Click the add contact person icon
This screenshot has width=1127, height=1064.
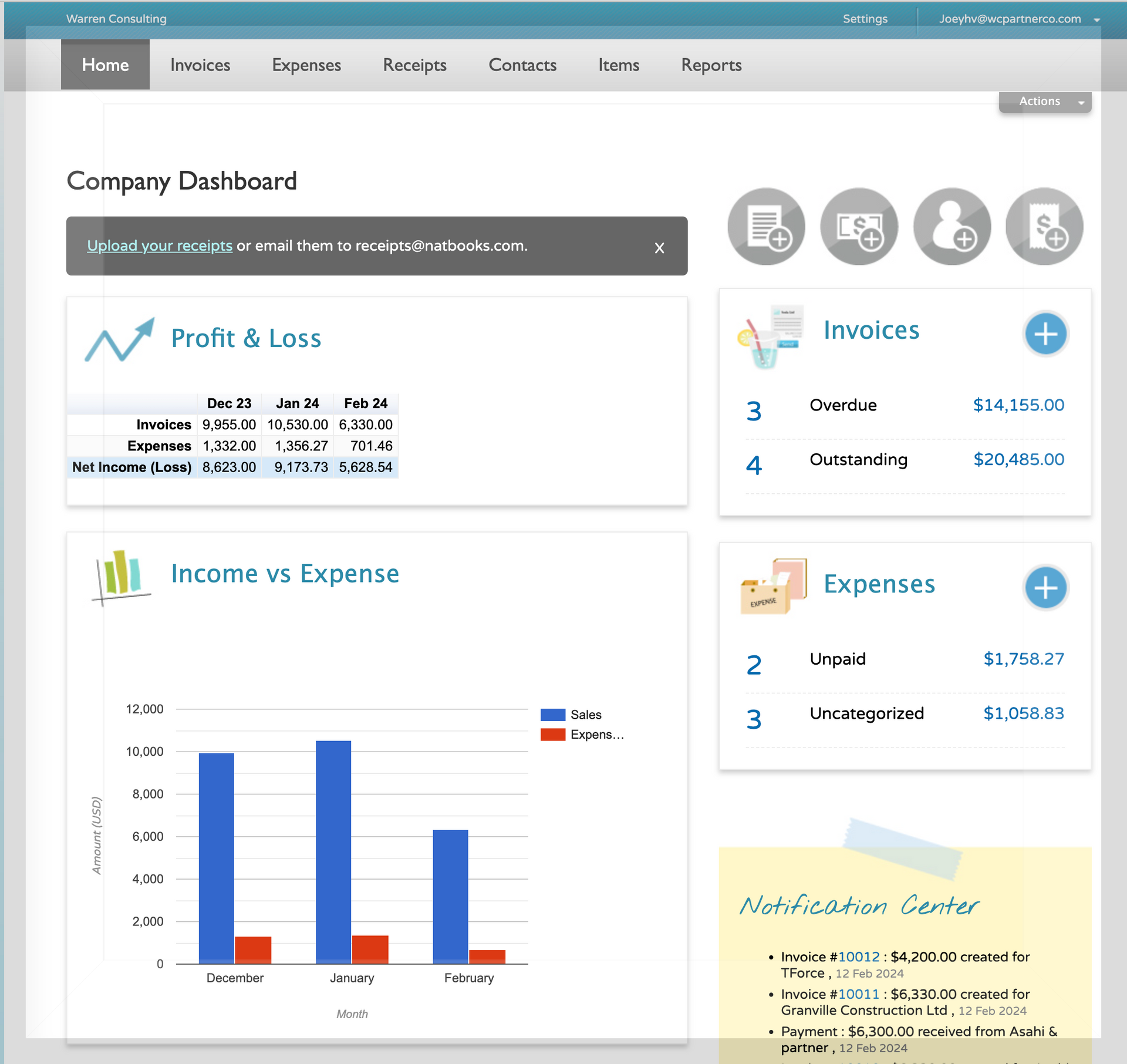click(x=951, y=227)
